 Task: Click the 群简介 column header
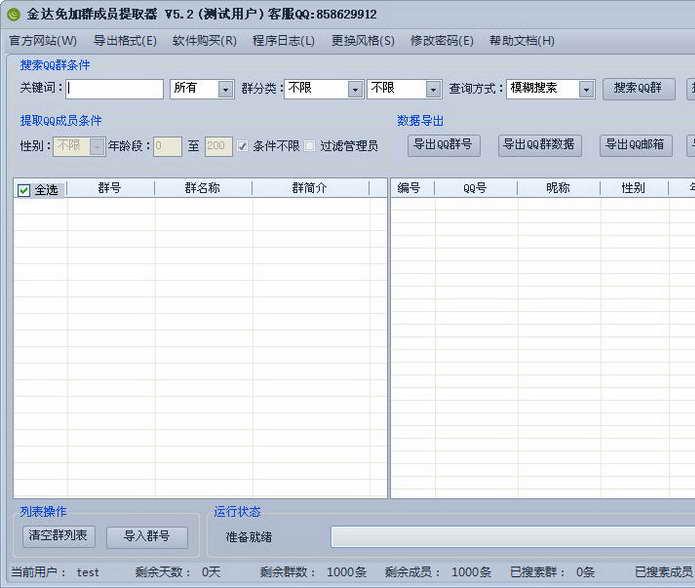point(310,188)
